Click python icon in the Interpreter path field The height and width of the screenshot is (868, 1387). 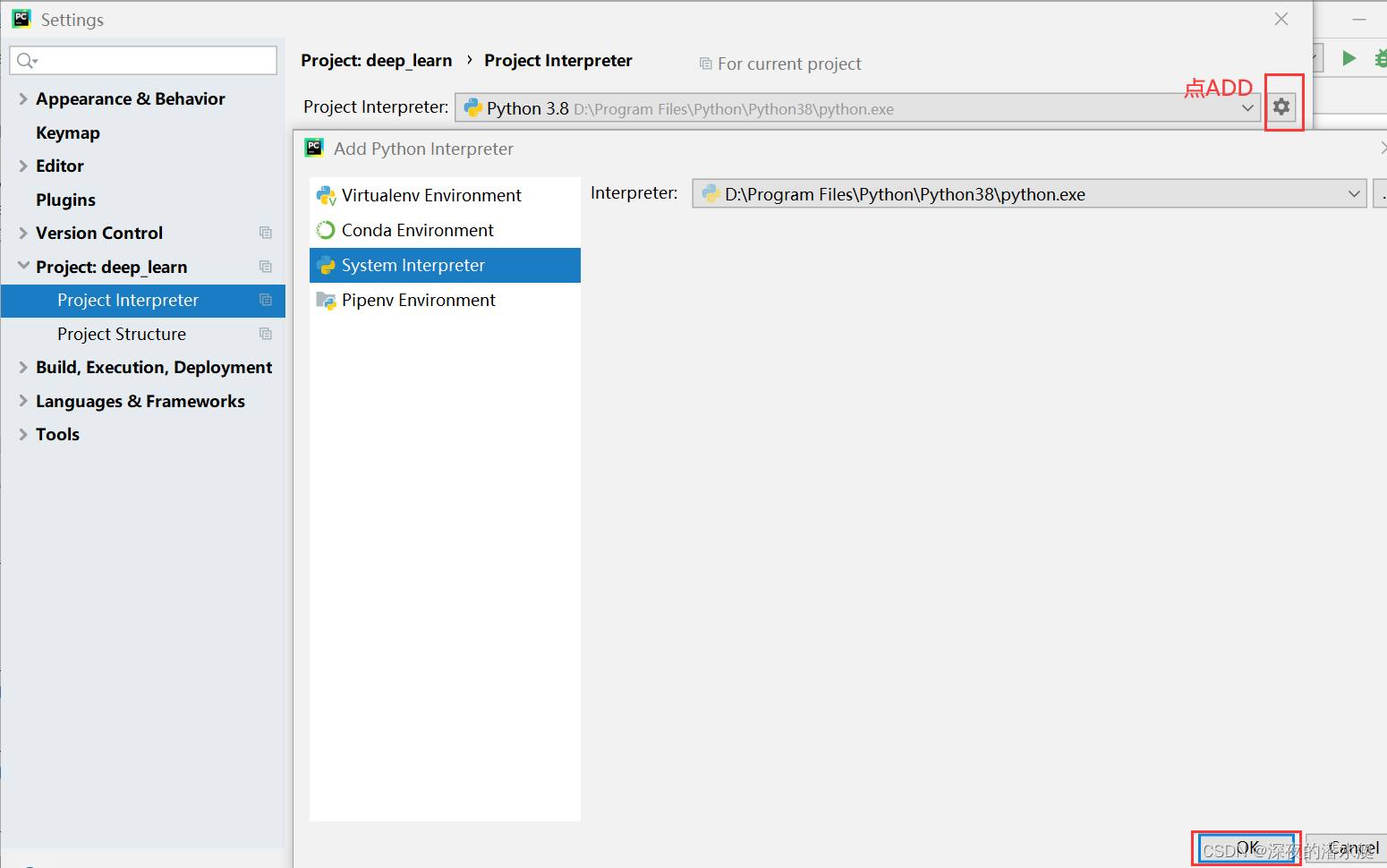pos(711,193)
